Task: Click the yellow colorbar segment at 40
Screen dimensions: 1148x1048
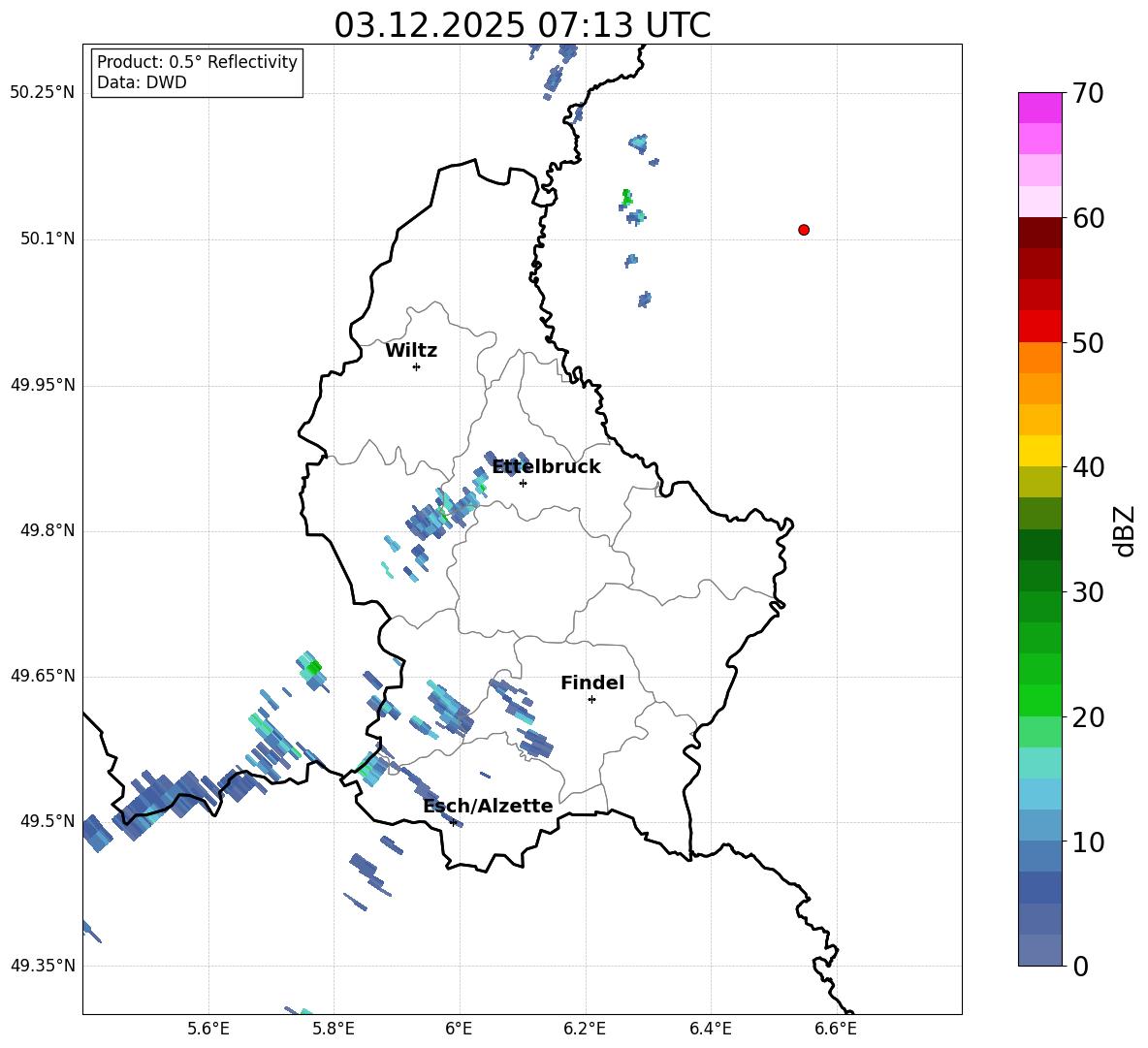Action: tap(1039, 451)
